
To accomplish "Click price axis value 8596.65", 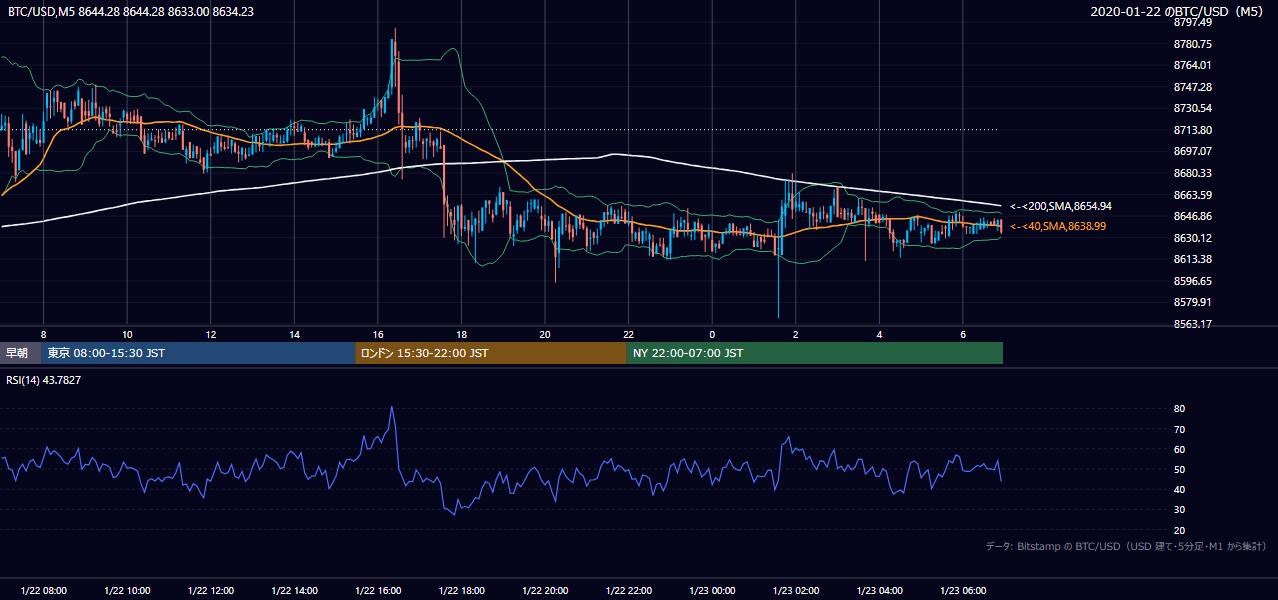I will pyautogui.click(x=1193, y=281).
